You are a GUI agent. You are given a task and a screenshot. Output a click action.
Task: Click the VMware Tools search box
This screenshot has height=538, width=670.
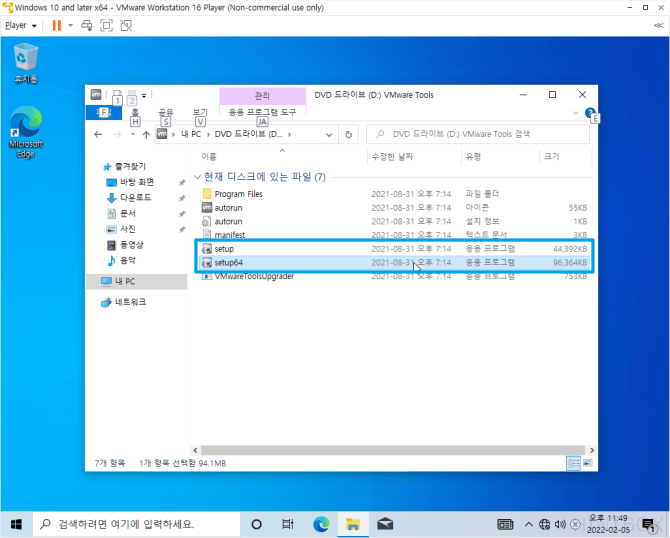(478, 134)
